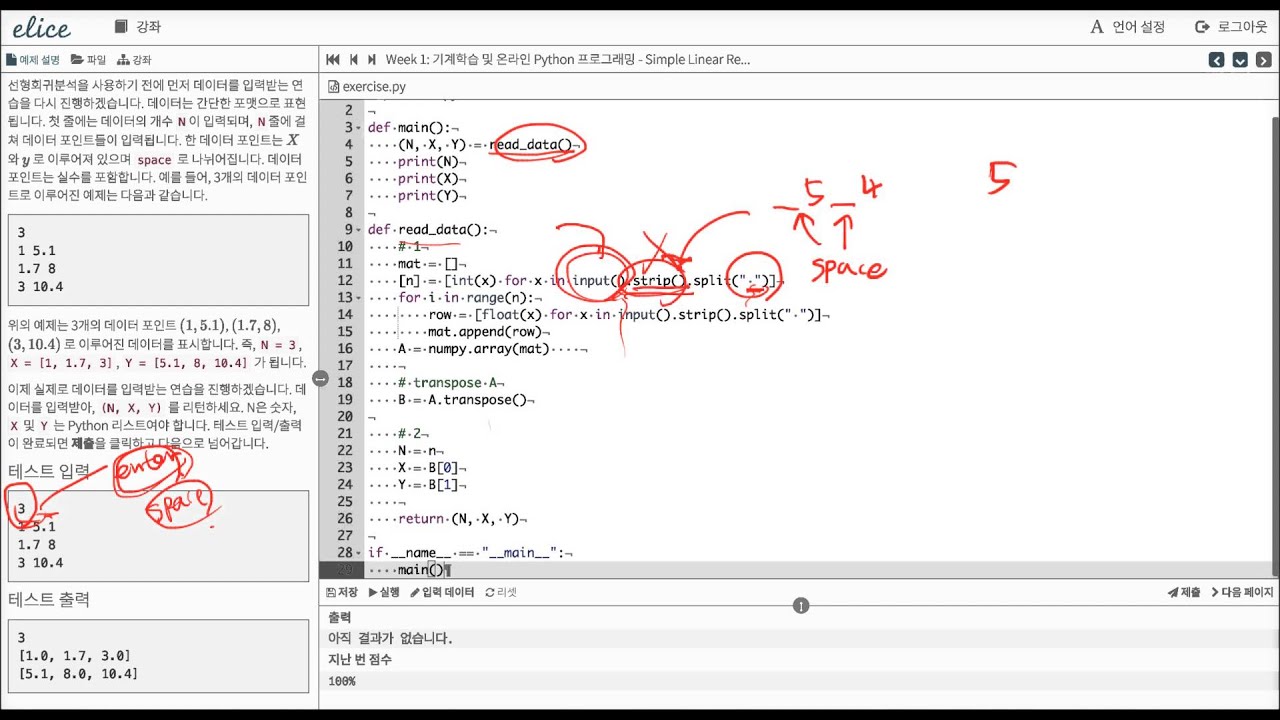Click the 테스트 출력 result box

point(158,656)
